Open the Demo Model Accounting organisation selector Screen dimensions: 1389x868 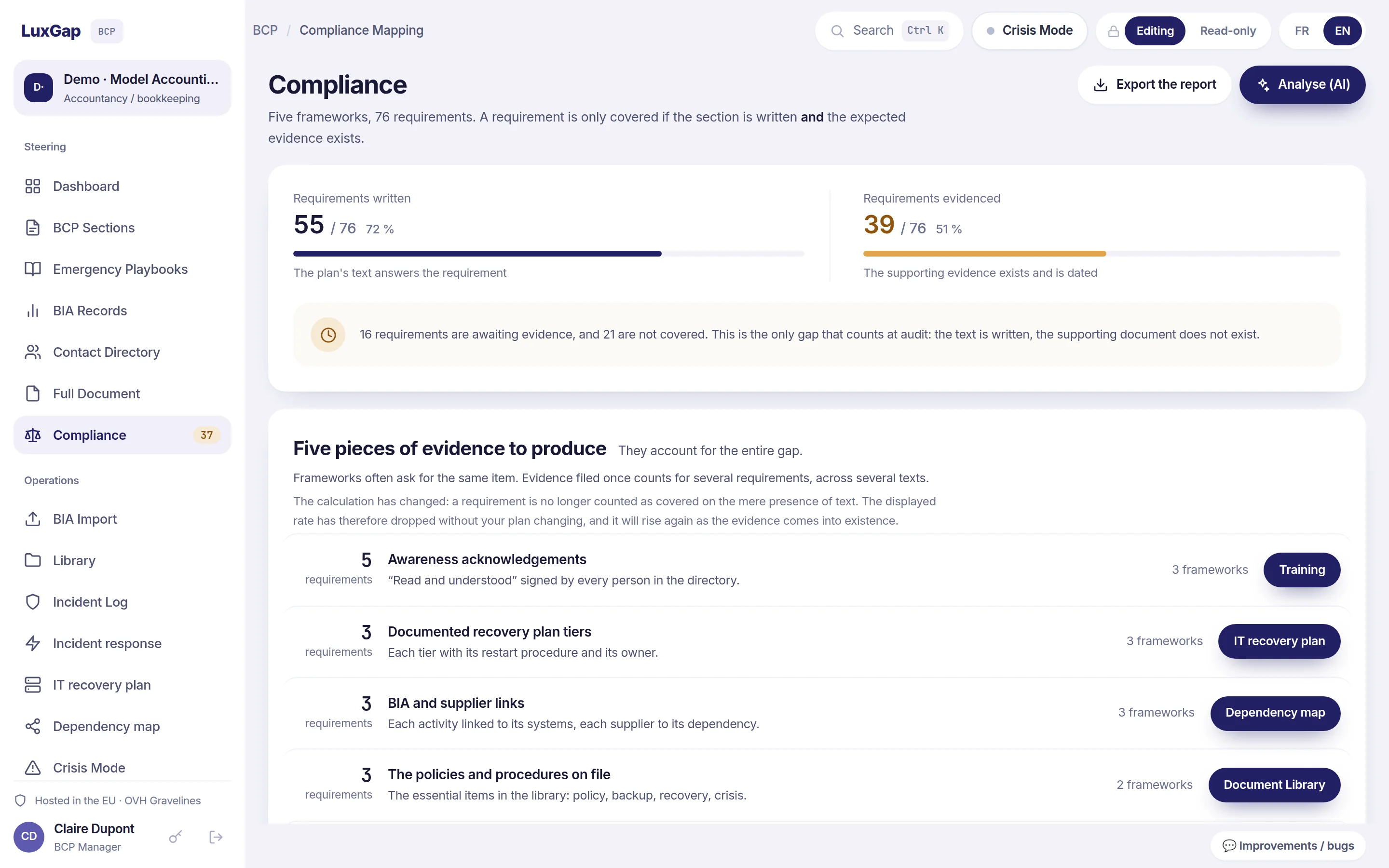122,88
